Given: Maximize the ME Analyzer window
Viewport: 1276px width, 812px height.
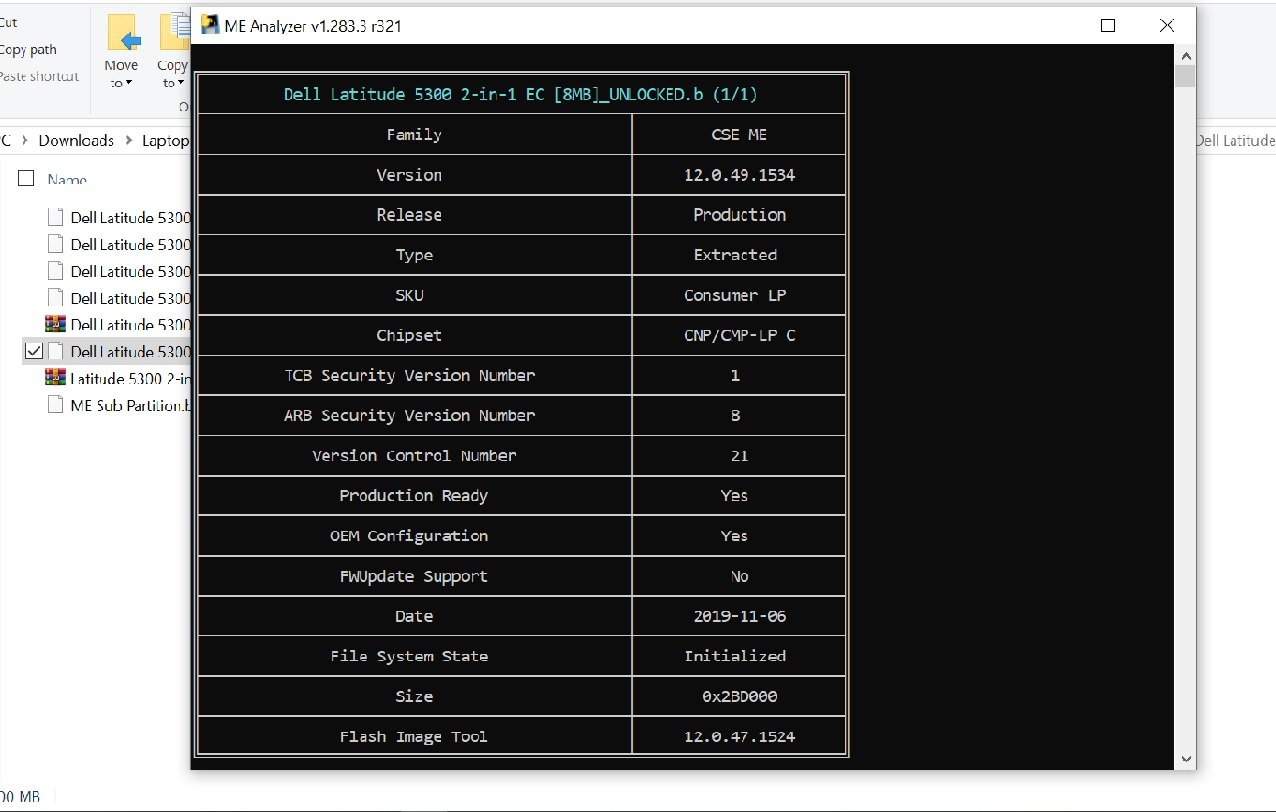Looking at the screenshot, I should click(1108, 26).
